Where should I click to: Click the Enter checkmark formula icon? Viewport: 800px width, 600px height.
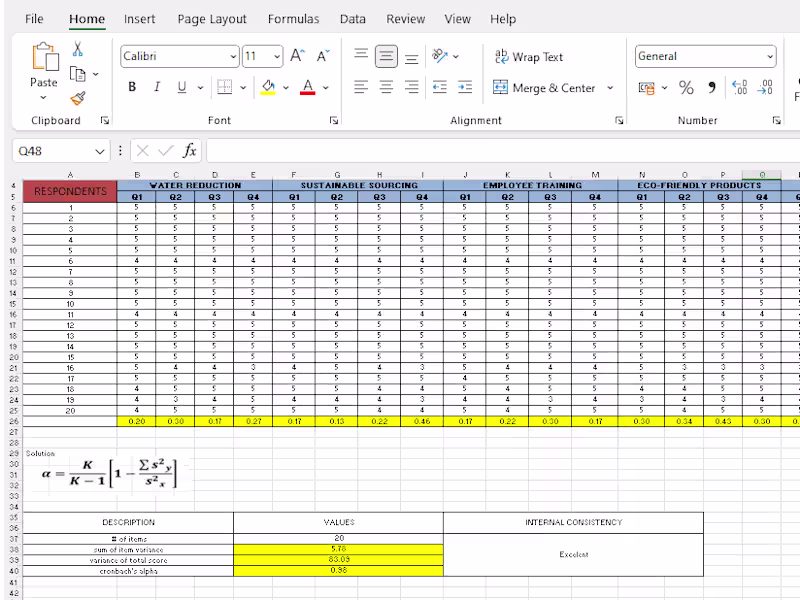[x=165, y=151]
